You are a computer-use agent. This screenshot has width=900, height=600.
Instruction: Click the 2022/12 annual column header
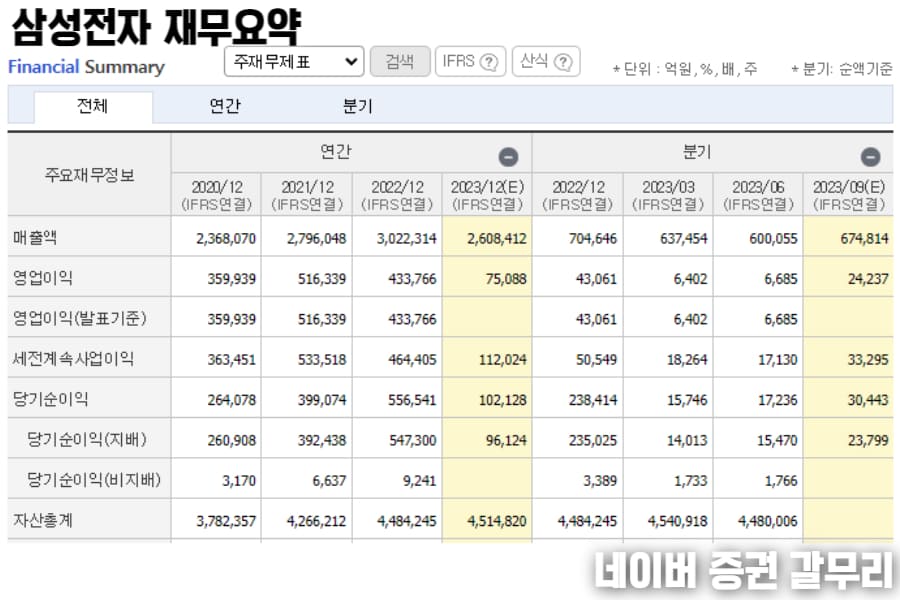point(397,195)
